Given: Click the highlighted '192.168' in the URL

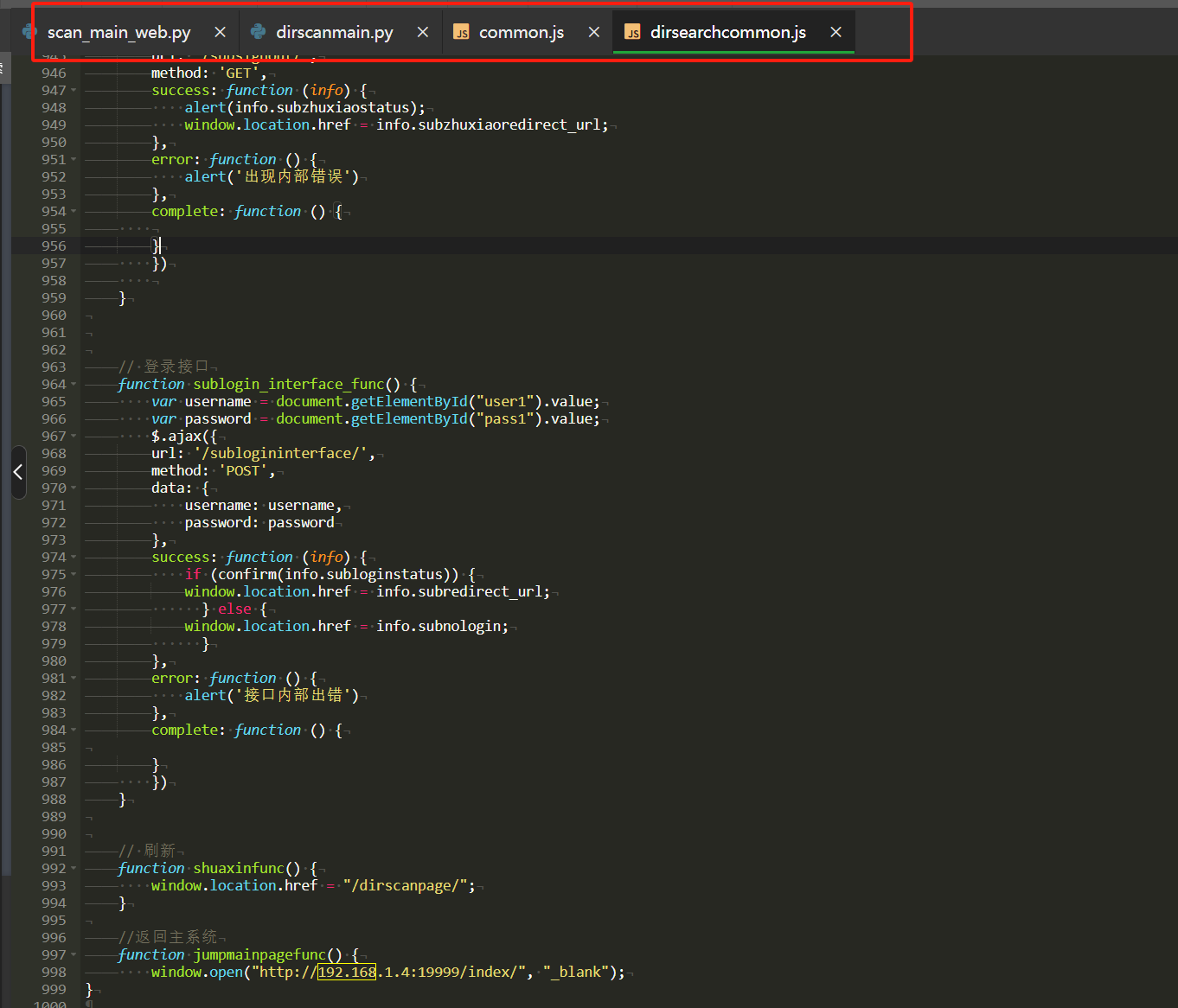Looking at the screenshot, I should tap(347, 972).
